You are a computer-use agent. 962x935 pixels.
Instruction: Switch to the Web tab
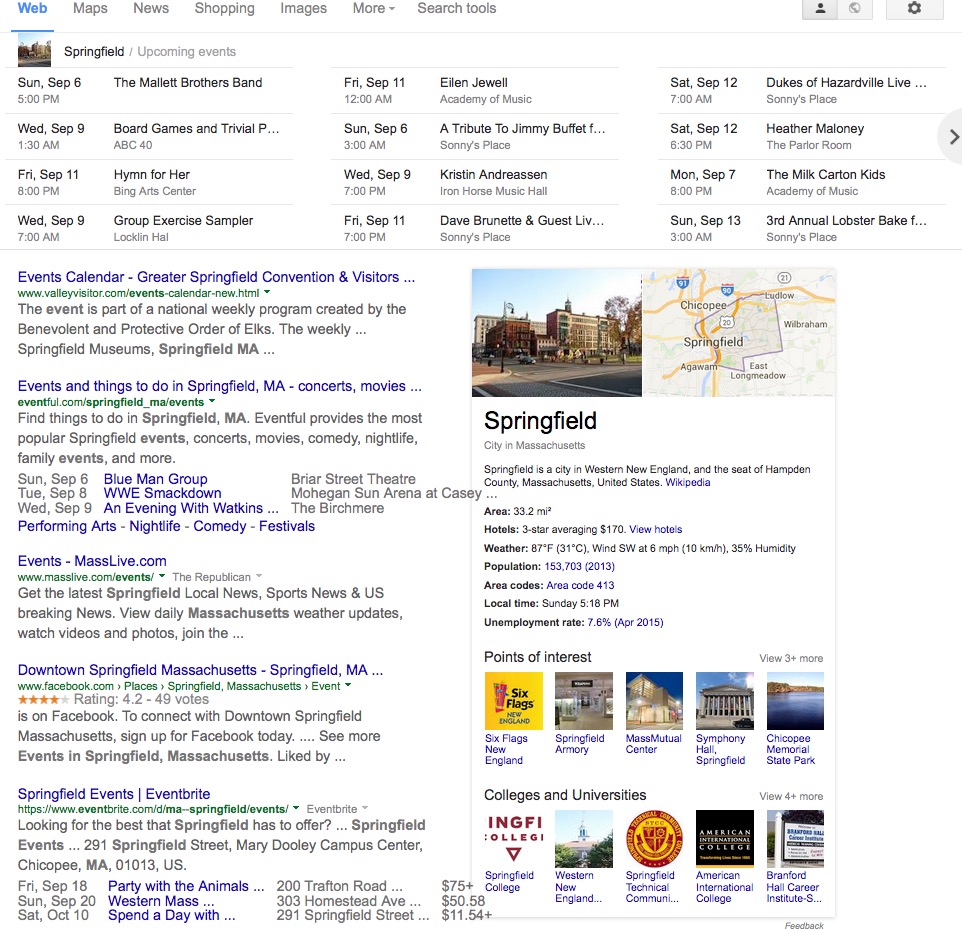(x=32, y=9)
